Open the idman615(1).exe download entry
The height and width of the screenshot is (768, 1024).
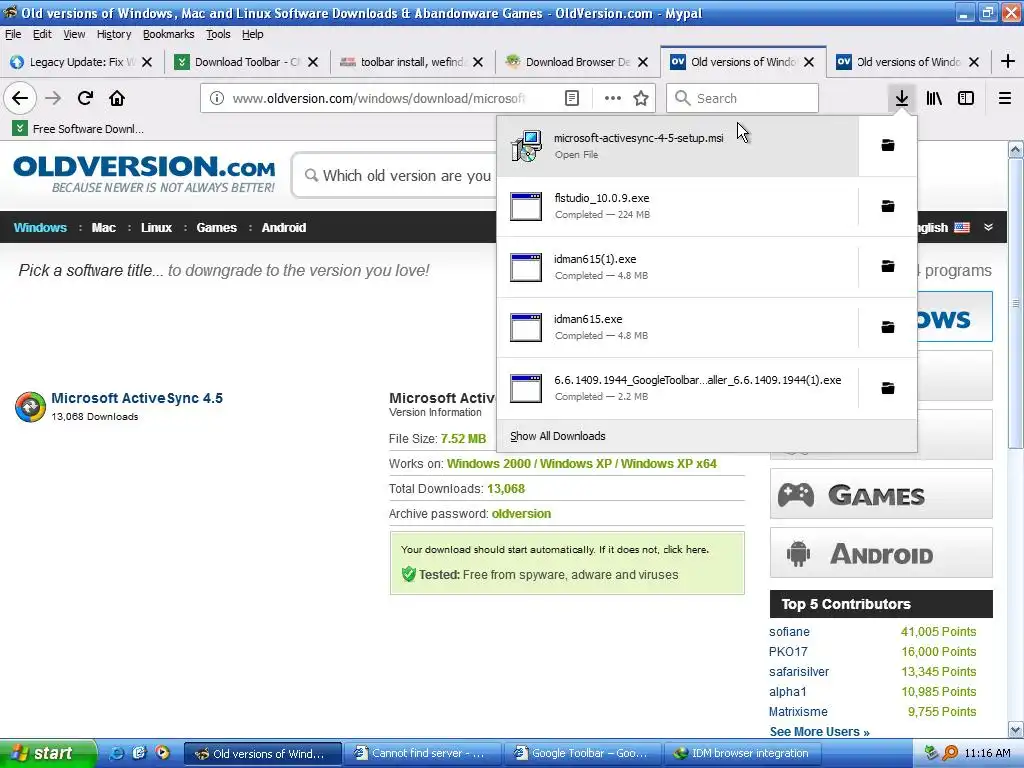(677, 266)
